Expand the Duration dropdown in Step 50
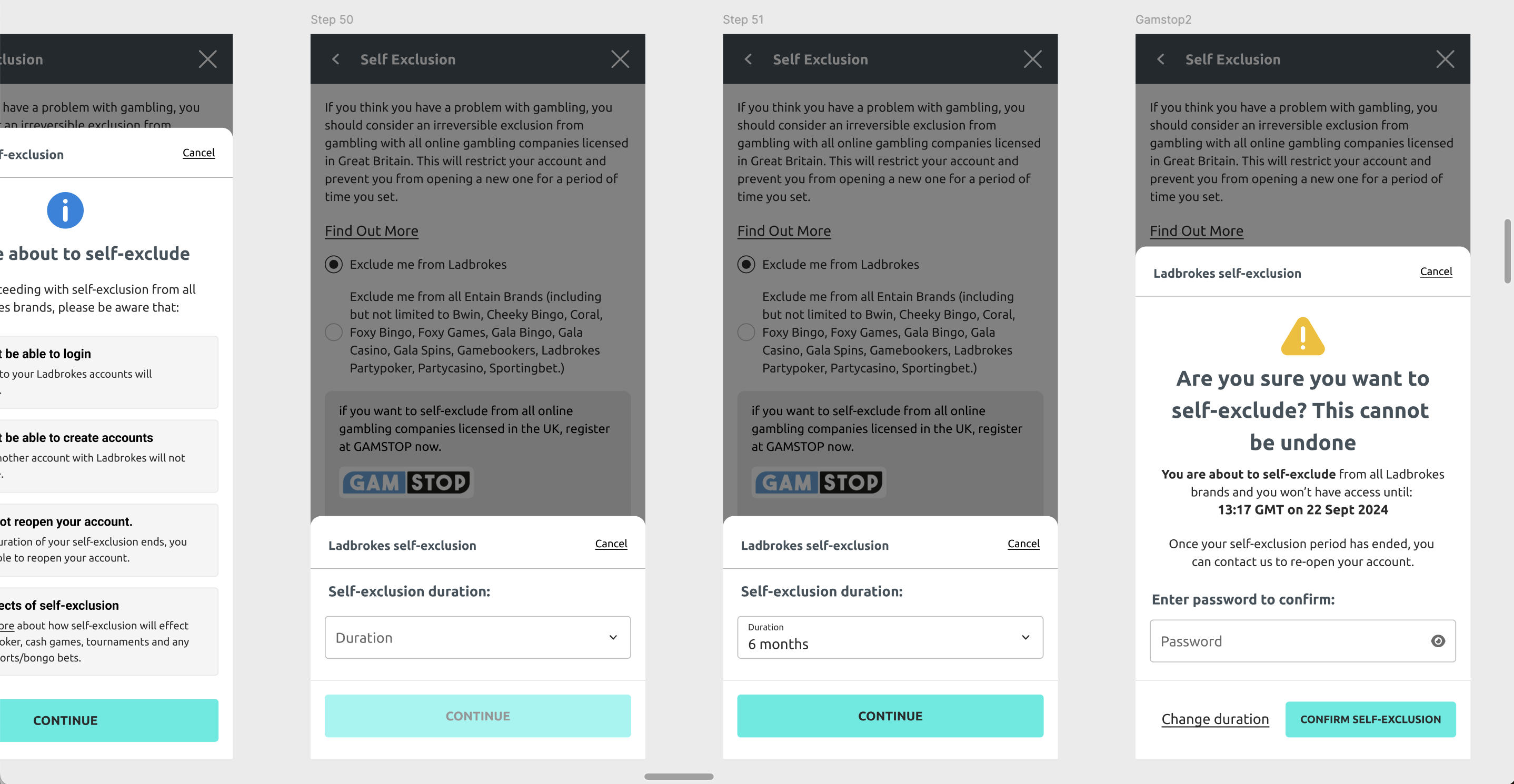Screen dimensions: 1514x784 point(478,637)
